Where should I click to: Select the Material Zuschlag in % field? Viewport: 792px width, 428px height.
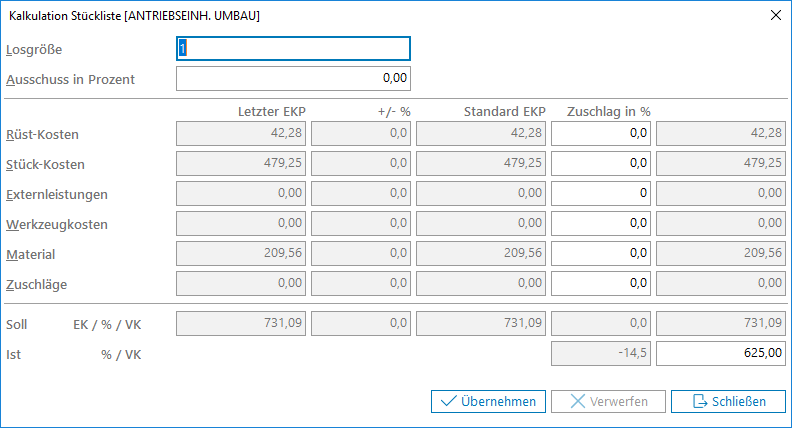tap(601, 253)
